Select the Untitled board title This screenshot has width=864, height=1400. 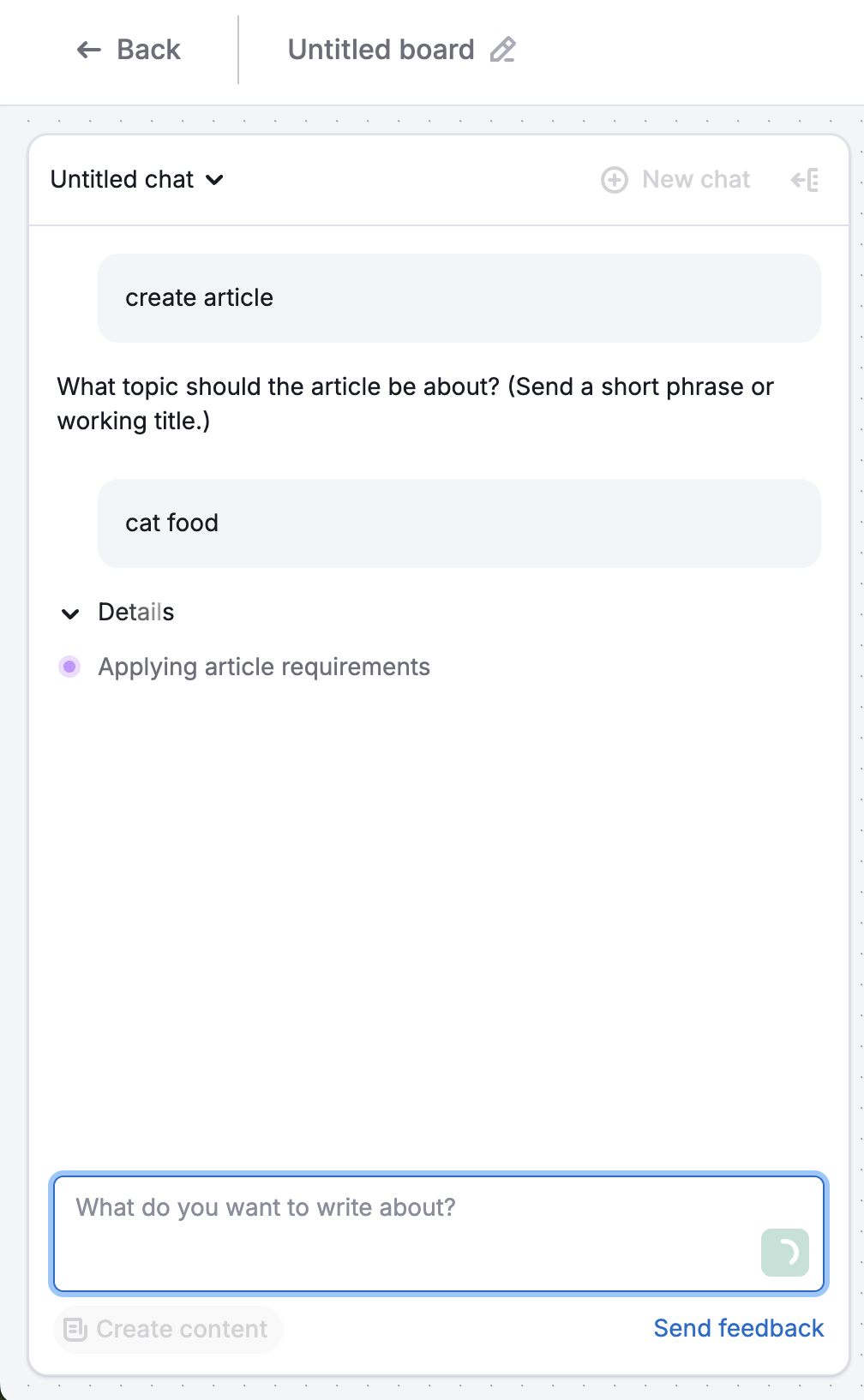click(x=381, y=50)
